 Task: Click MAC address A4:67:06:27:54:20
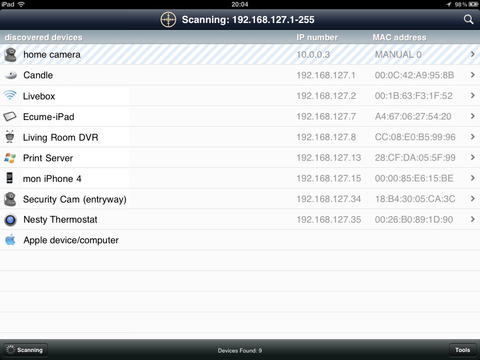click(413, 116)
